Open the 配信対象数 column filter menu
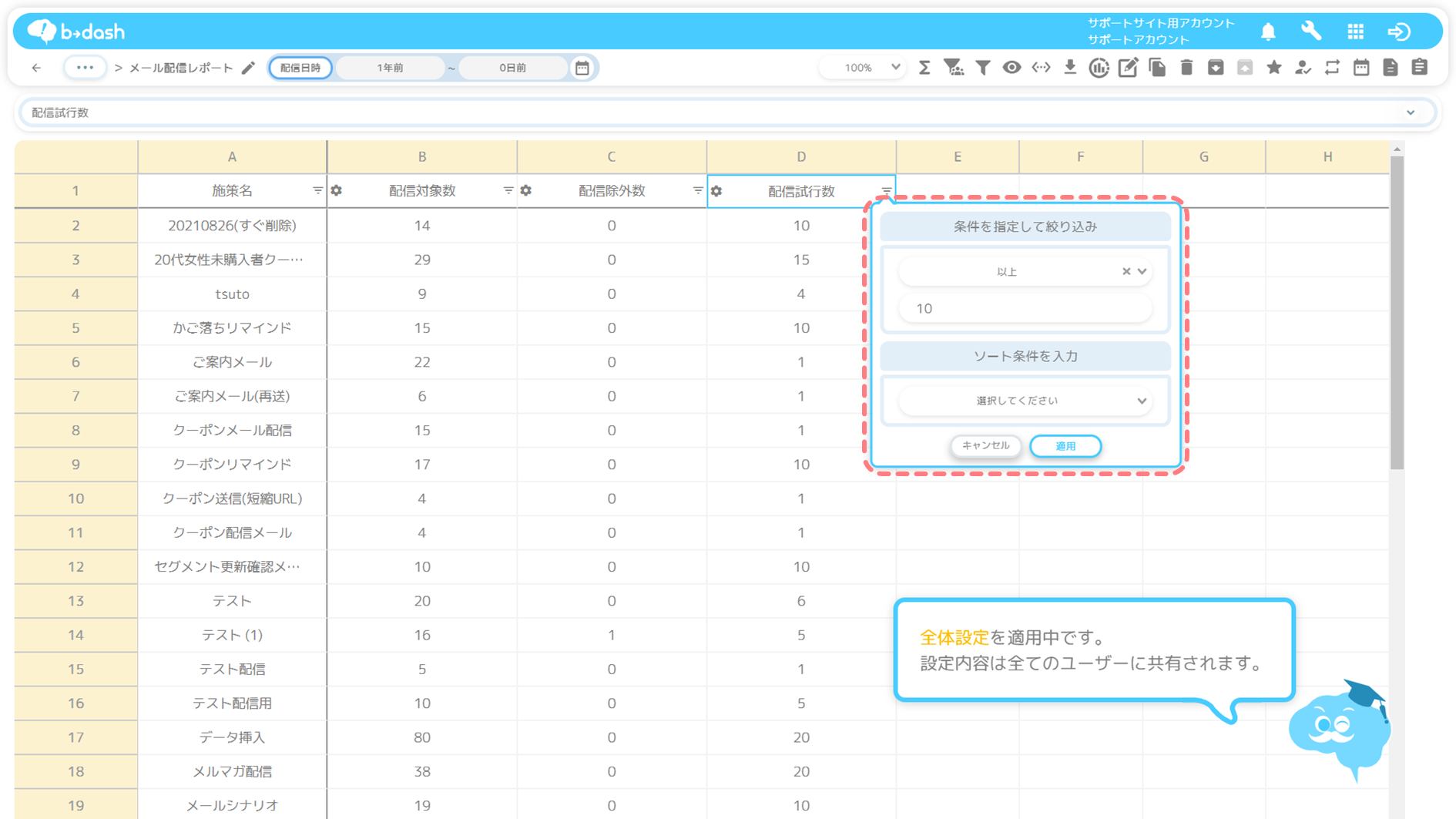This screenshot has width=1456, height=819. 508,190
